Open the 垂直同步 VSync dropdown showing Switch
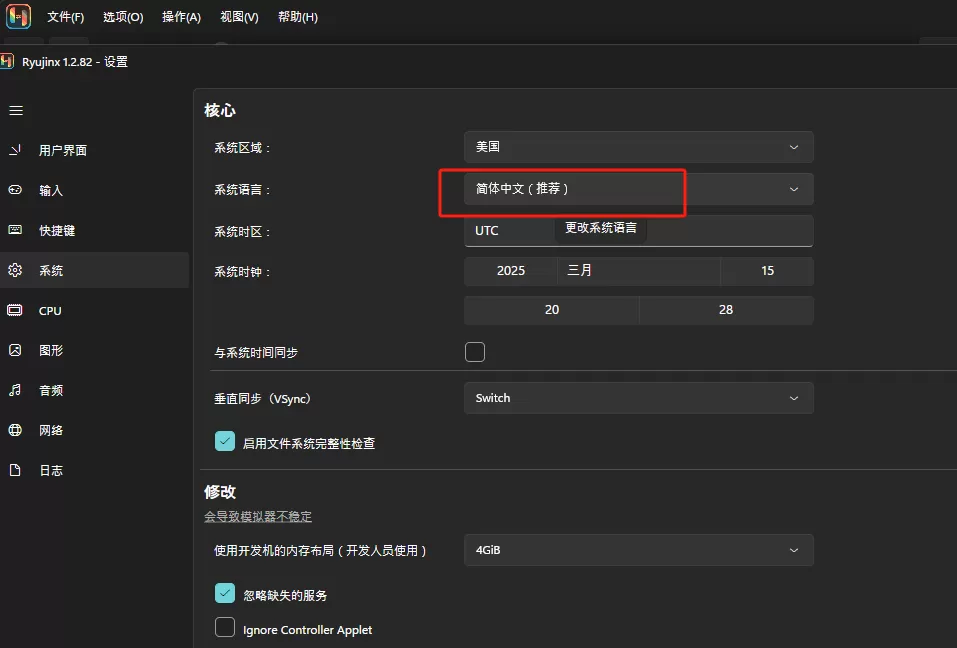The image size is (957, 648). 638,398
